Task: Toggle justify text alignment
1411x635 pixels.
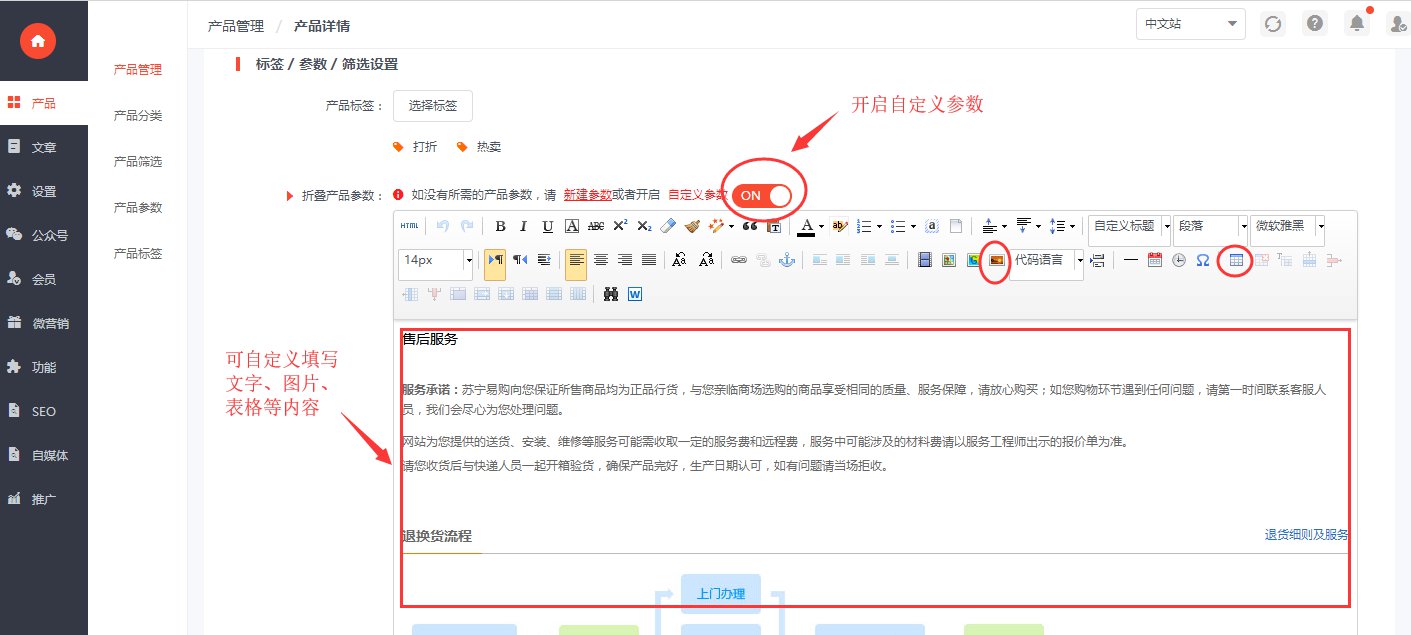Action: 649,260
